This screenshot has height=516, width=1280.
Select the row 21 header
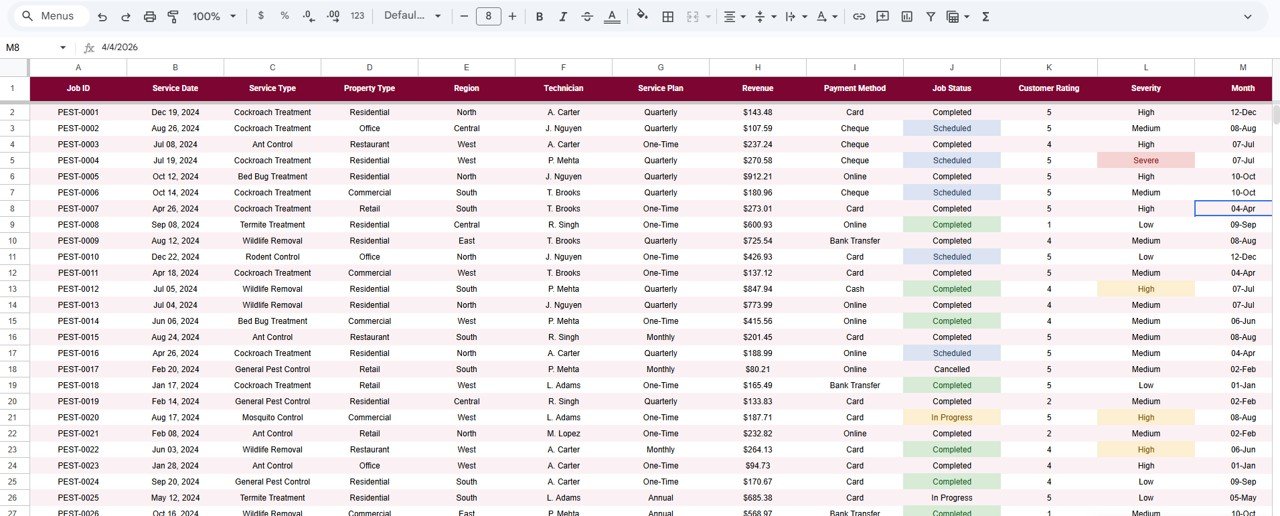coord(14,417)
